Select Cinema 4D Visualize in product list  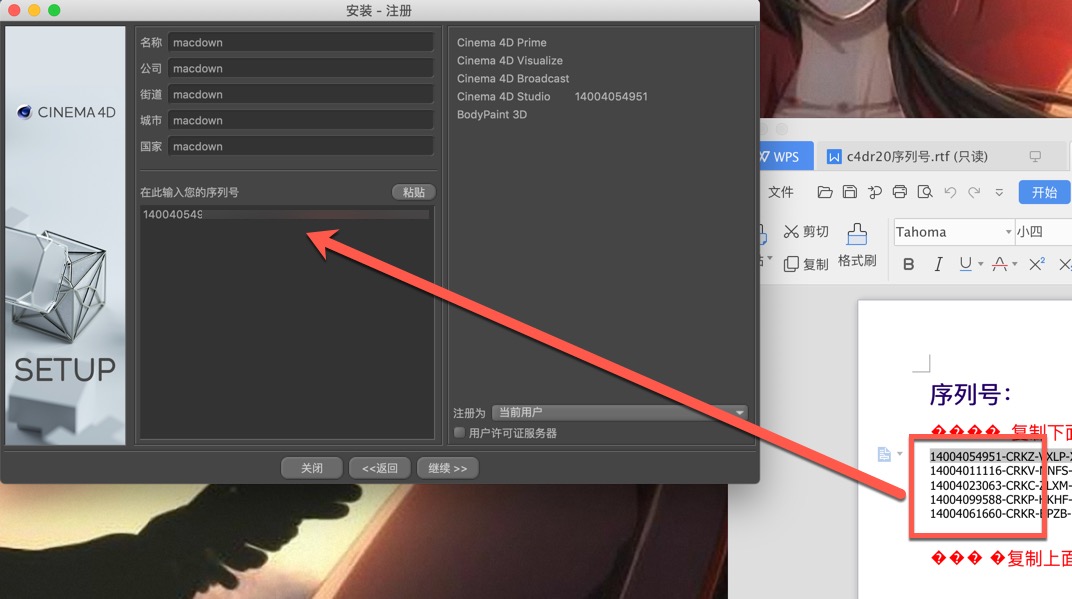point(509,60)
